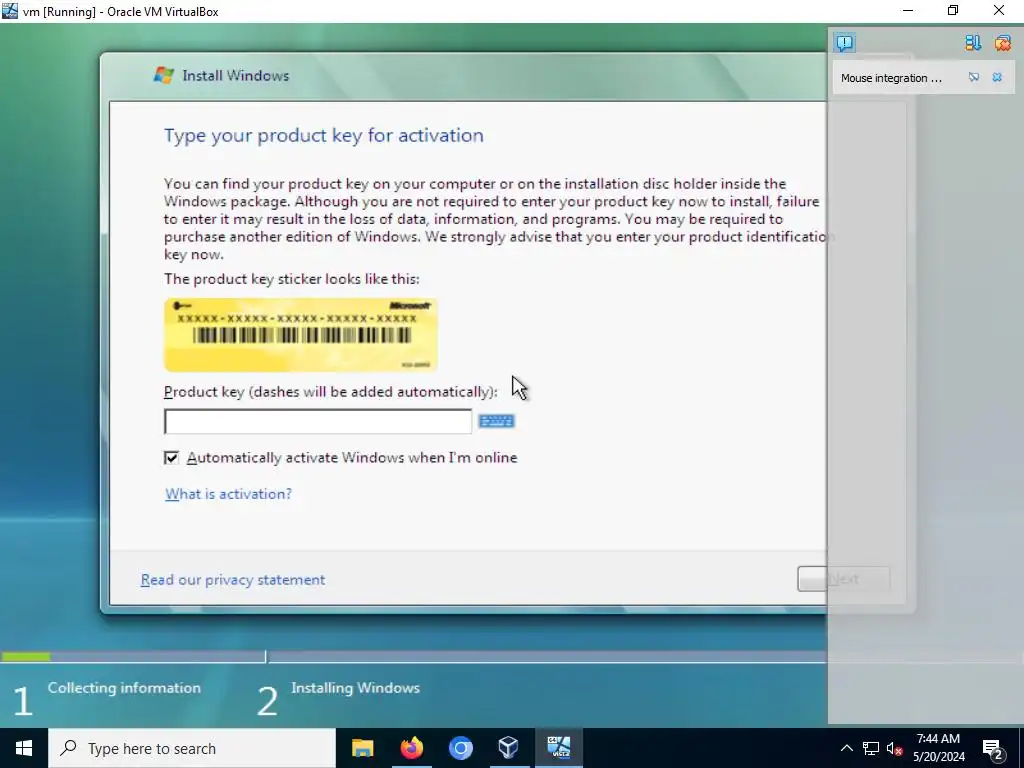Click the Next button
1024x768 pixels.
[843, 579]
